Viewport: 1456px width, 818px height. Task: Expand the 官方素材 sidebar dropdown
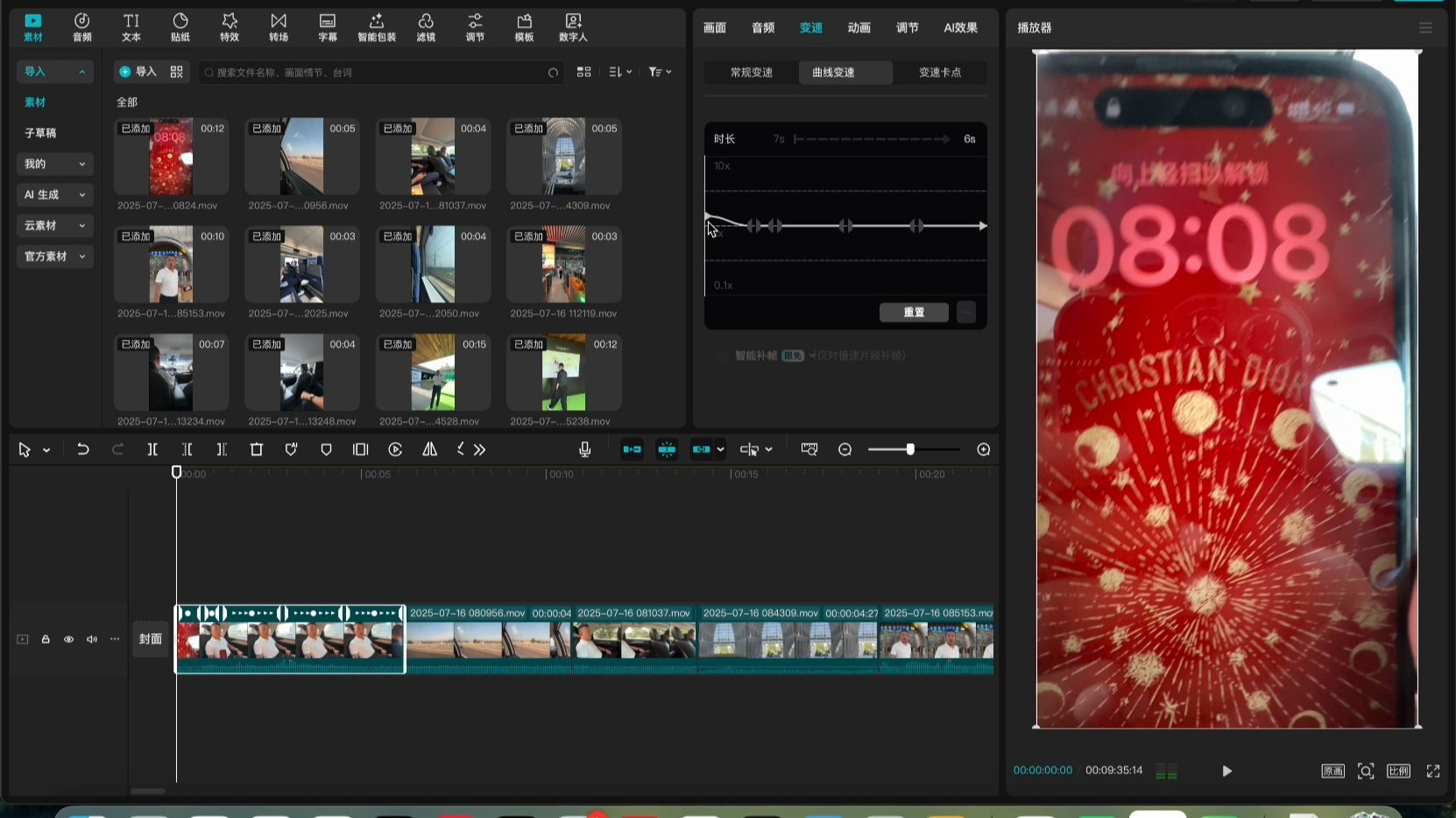tap(54, 257)
